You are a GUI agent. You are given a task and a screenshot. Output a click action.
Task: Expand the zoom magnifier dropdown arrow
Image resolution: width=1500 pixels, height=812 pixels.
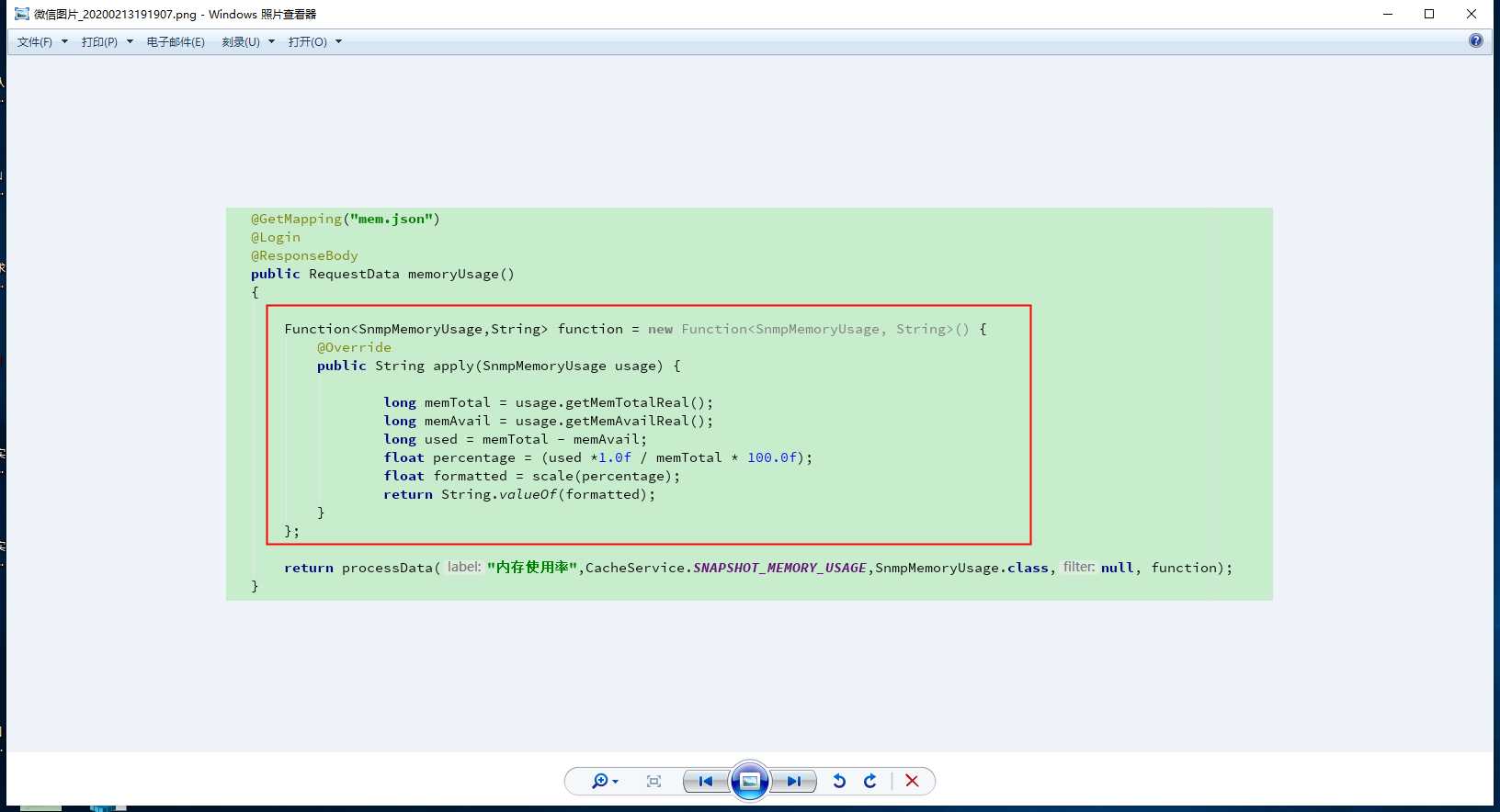(615, 782)
